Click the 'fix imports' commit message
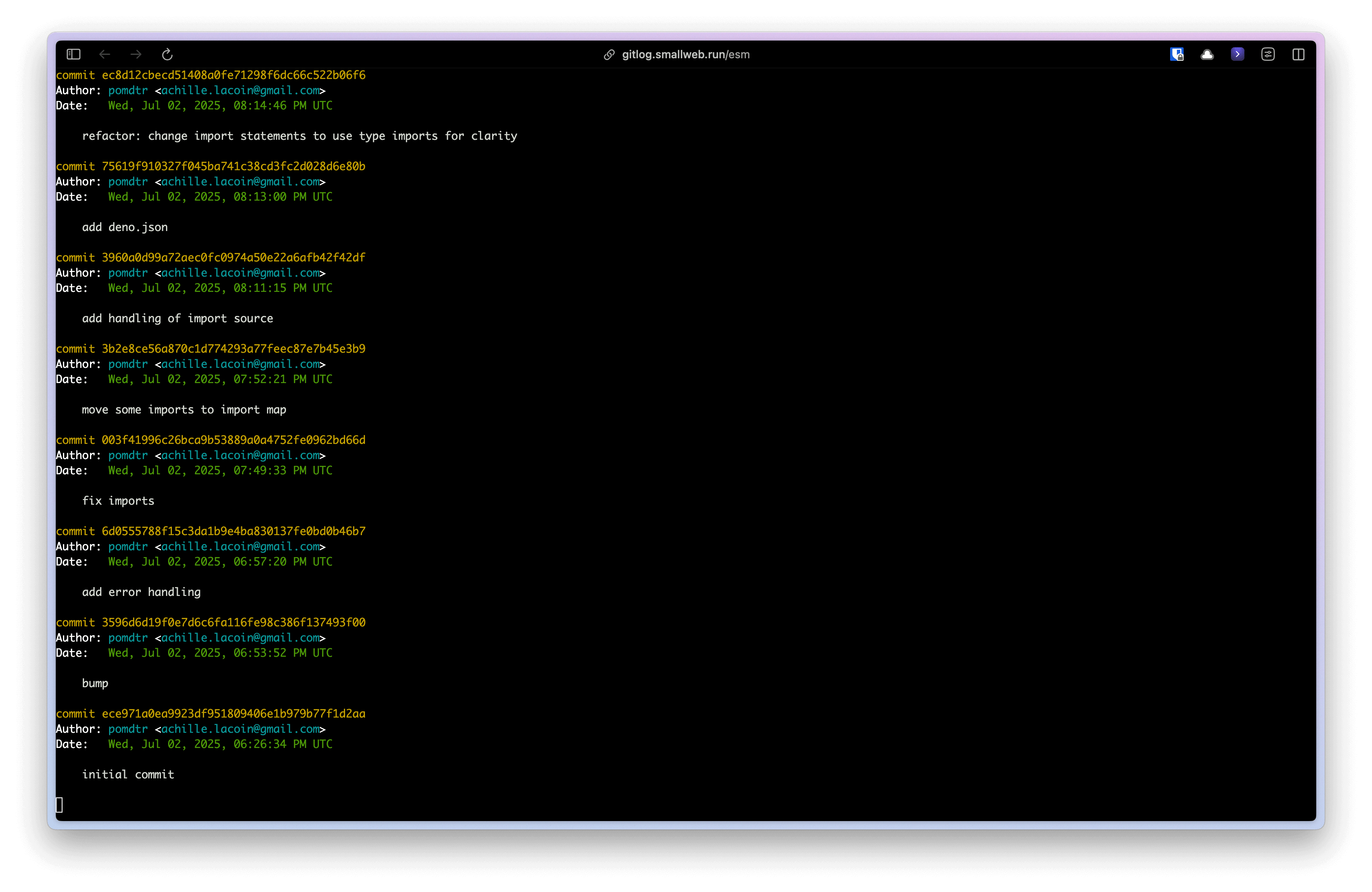1372x892 pixels. [x=118, y=501]
